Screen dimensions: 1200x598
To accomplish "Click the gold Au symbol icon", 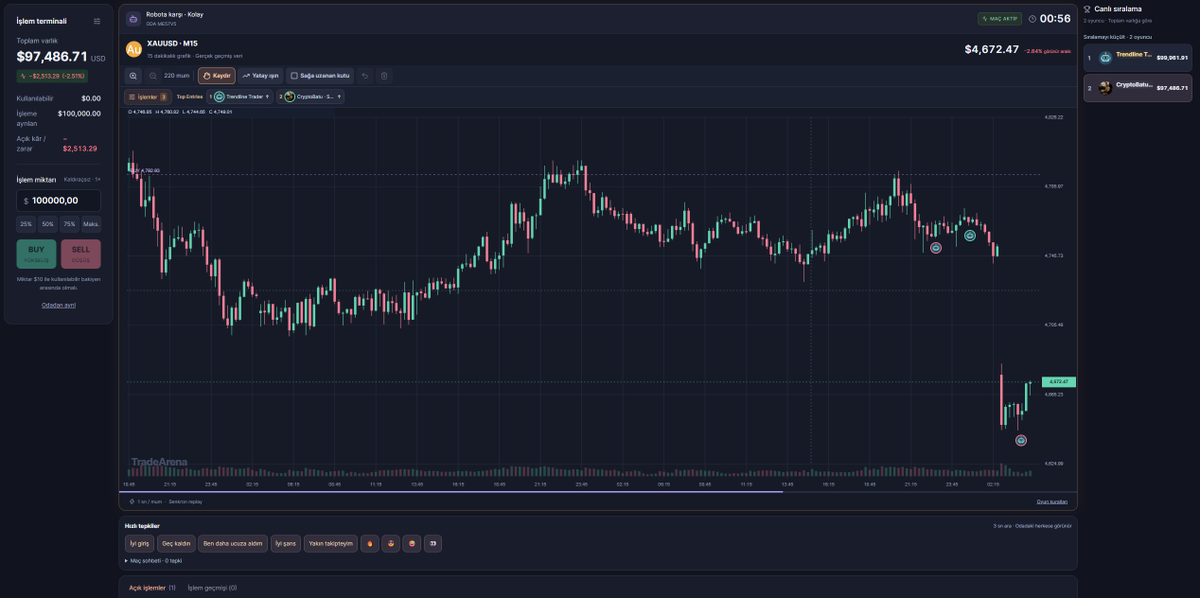I will [x=134, y=49].
